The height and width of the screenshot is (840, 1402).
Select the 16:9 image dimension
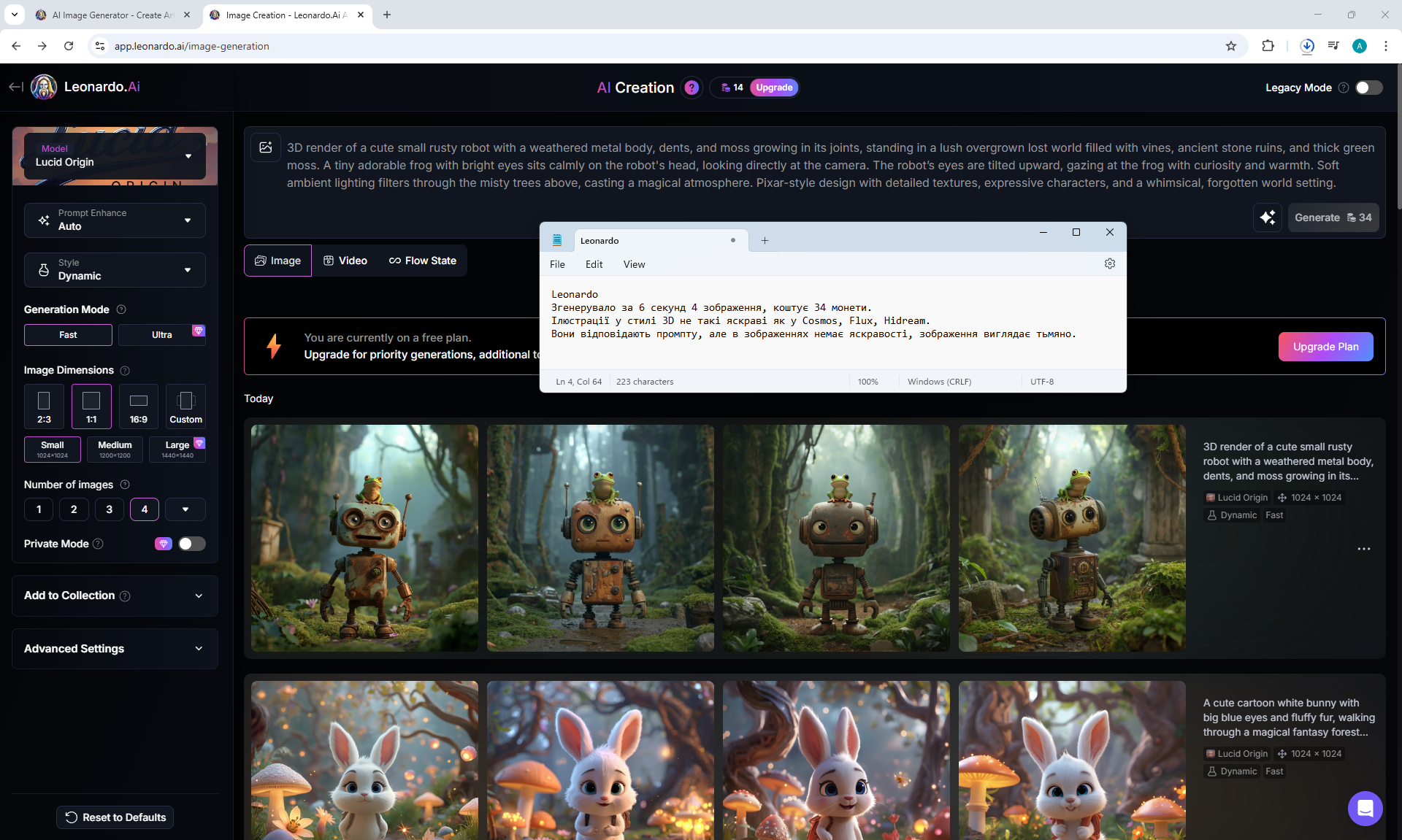coord(138,406)
